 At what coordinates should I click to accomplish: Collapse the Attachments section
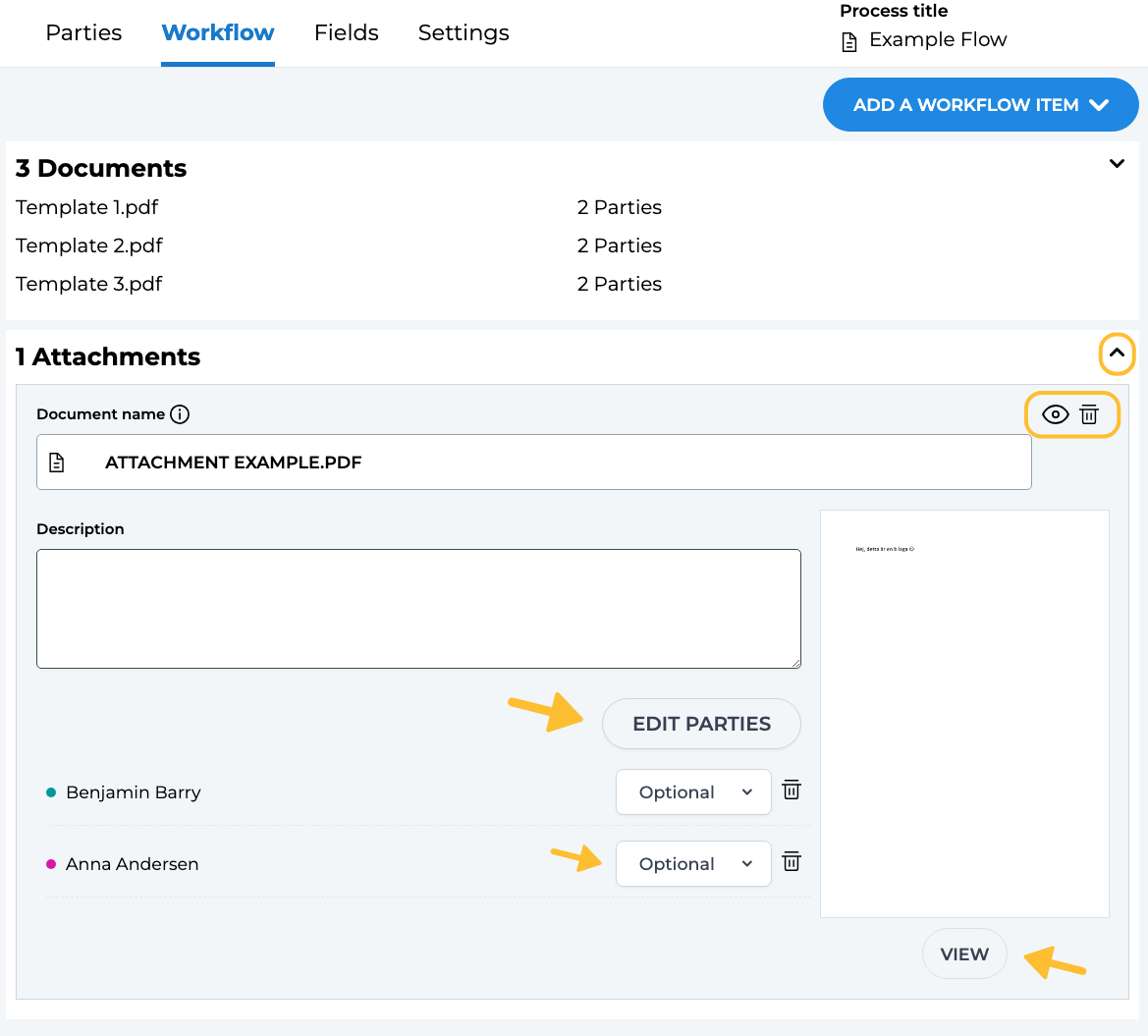1117,354
